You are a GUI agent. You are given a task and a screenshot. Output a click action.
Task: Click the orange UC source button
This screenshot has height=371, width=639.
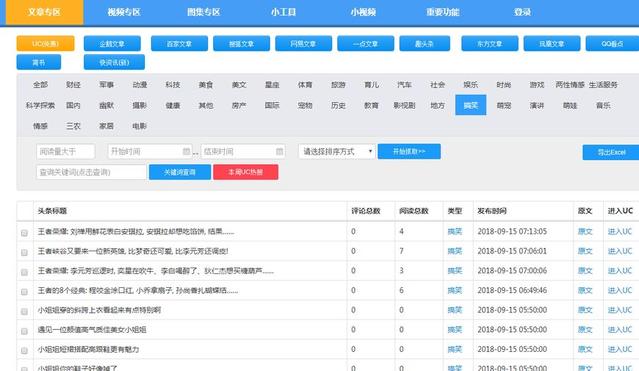(45, 44)
